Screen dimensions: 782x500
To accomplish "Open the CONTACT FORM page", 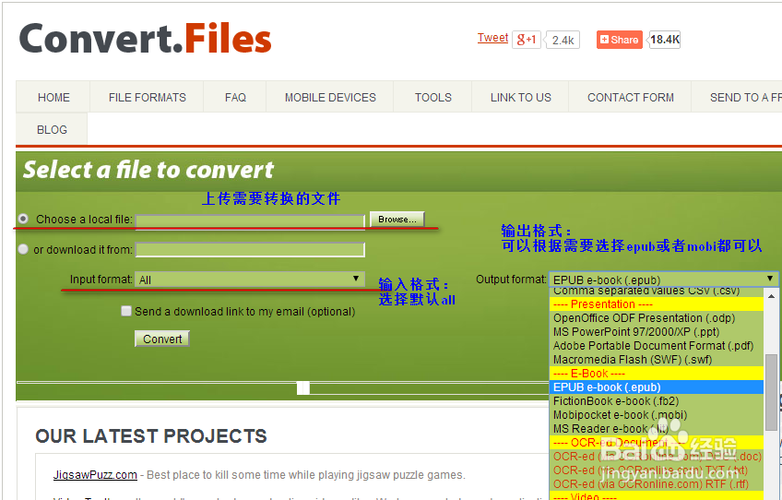I will (630, 97).
